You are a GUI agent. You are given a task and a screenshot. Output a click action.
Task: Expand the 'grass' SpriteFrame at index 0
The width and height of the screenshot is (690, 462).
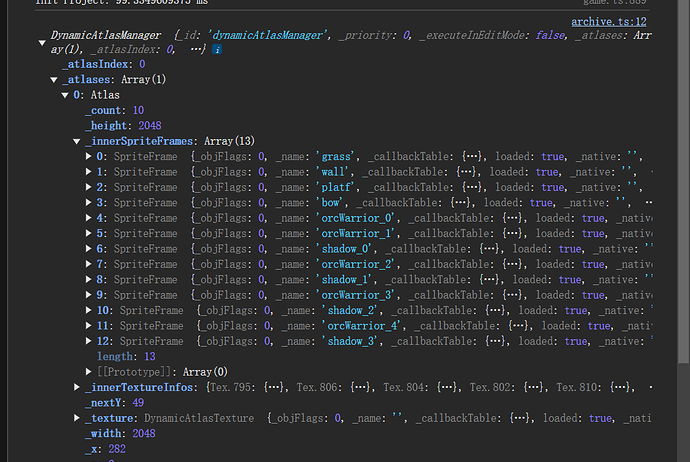click(90, 157)
